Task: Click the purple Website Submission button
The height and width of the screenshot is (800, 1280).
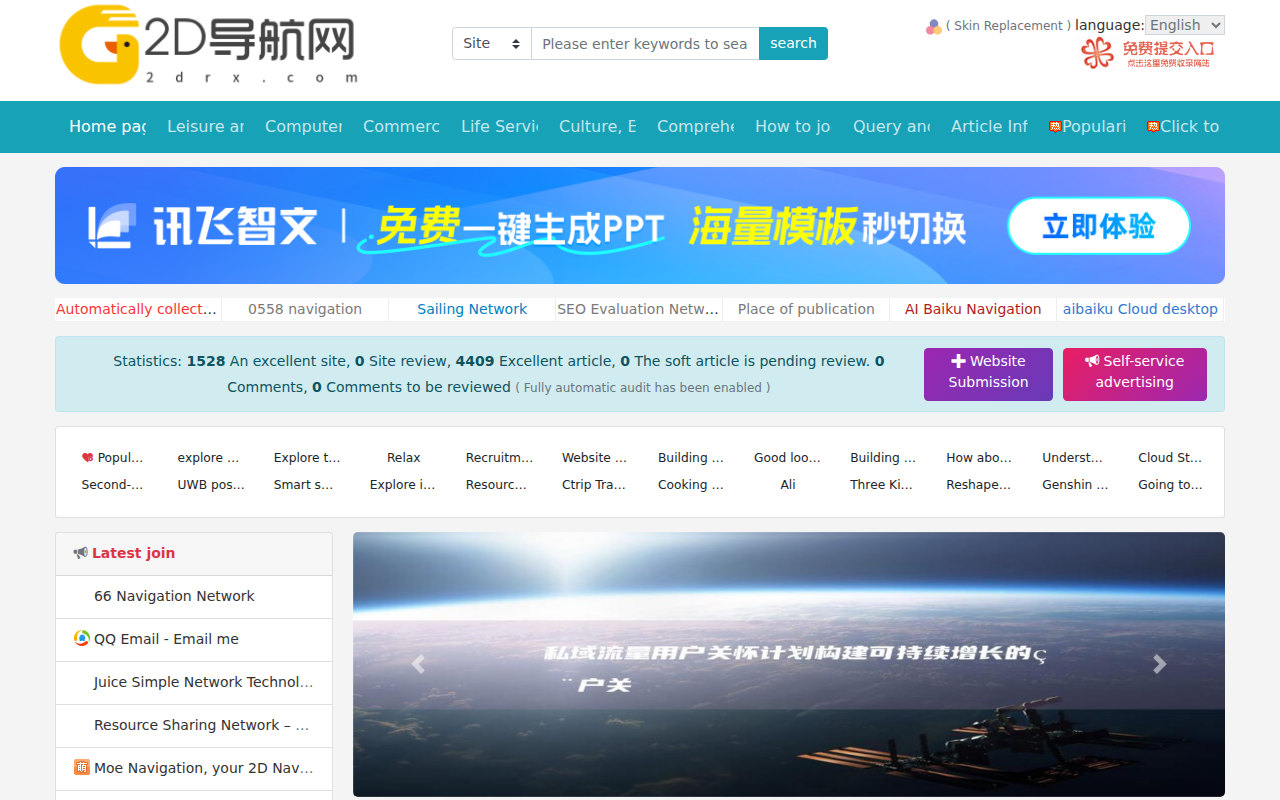Action: (x=988, y=374)
